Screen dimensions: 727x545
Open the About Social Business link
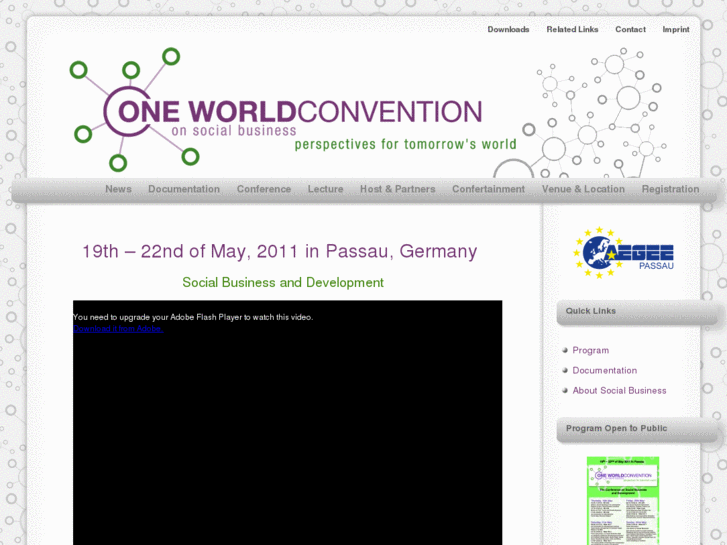point(619,391)
